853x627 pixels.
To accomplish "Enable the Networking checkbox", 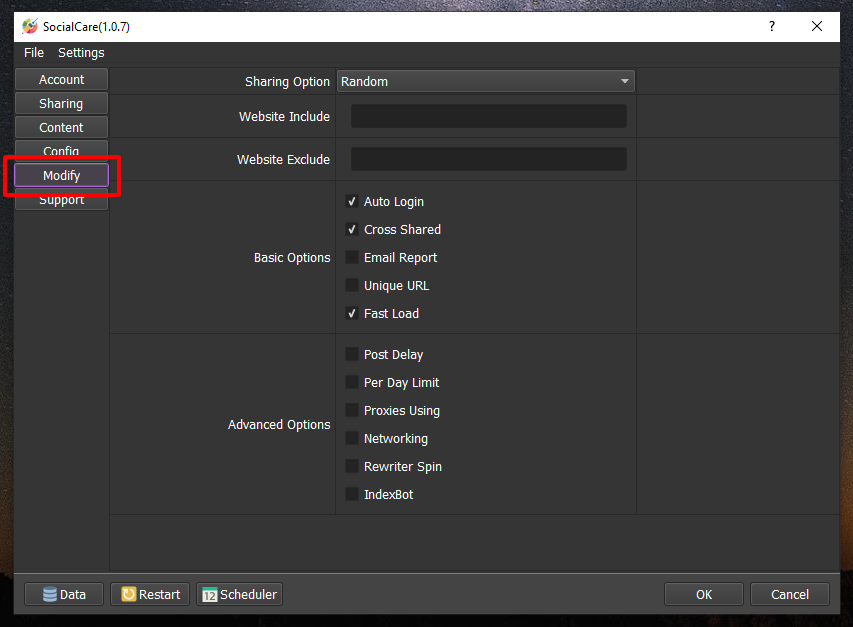I will coord(352,438).
